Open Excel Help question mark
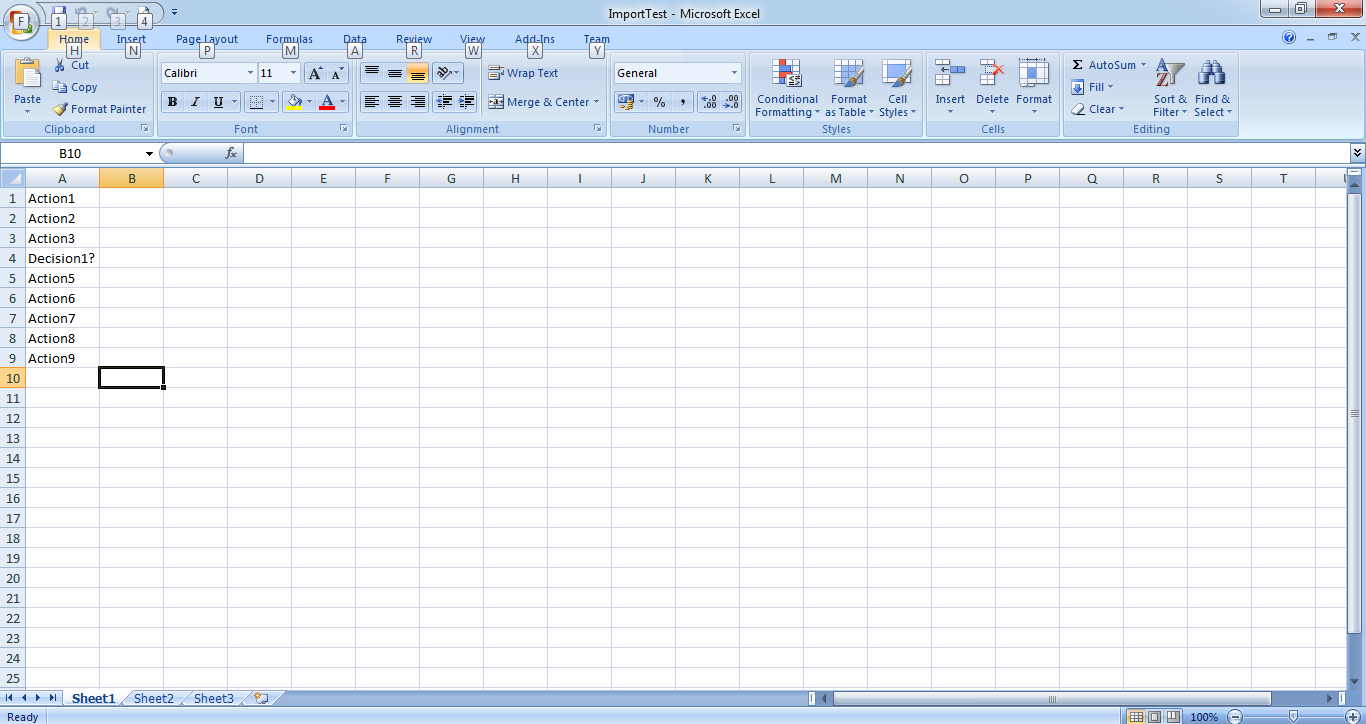 tap(1289, 37)
